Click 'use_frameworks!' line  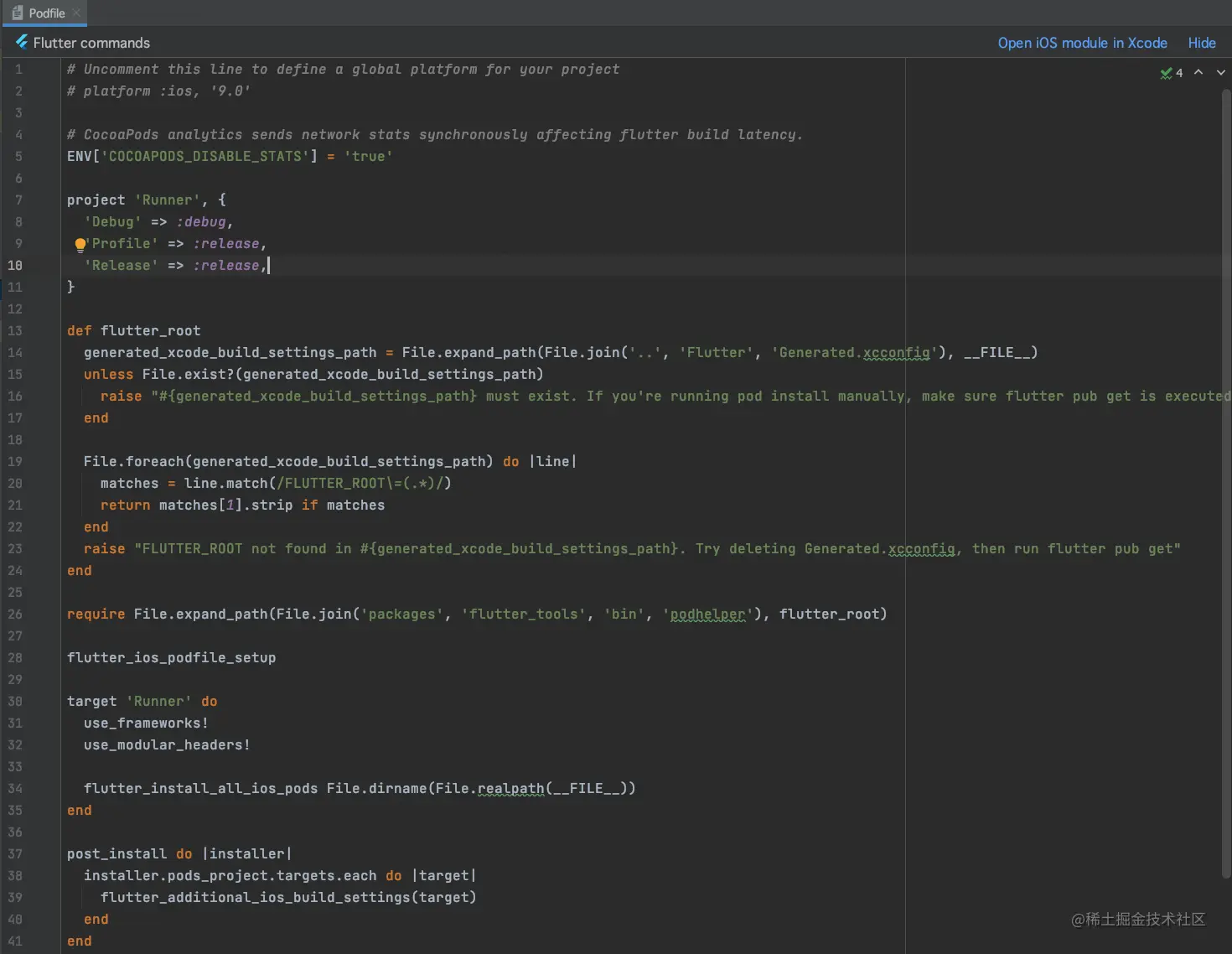146,723
